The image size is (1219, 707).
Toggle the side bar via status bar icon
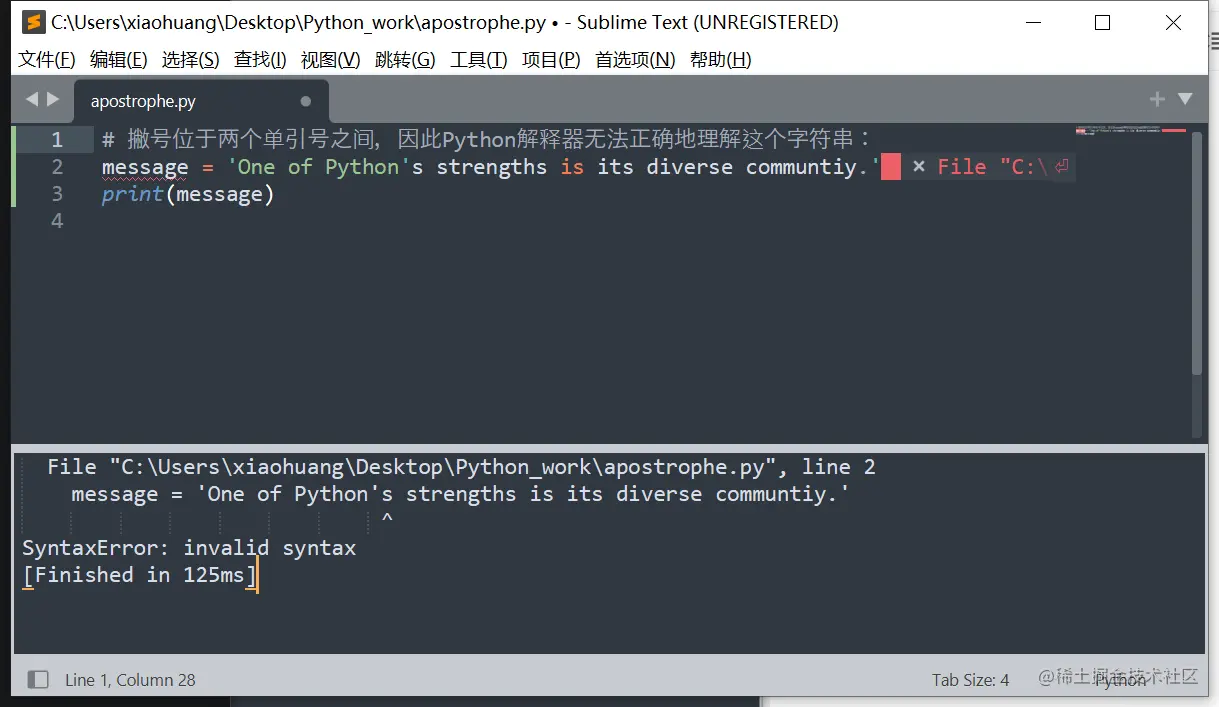tap(38, 680)
